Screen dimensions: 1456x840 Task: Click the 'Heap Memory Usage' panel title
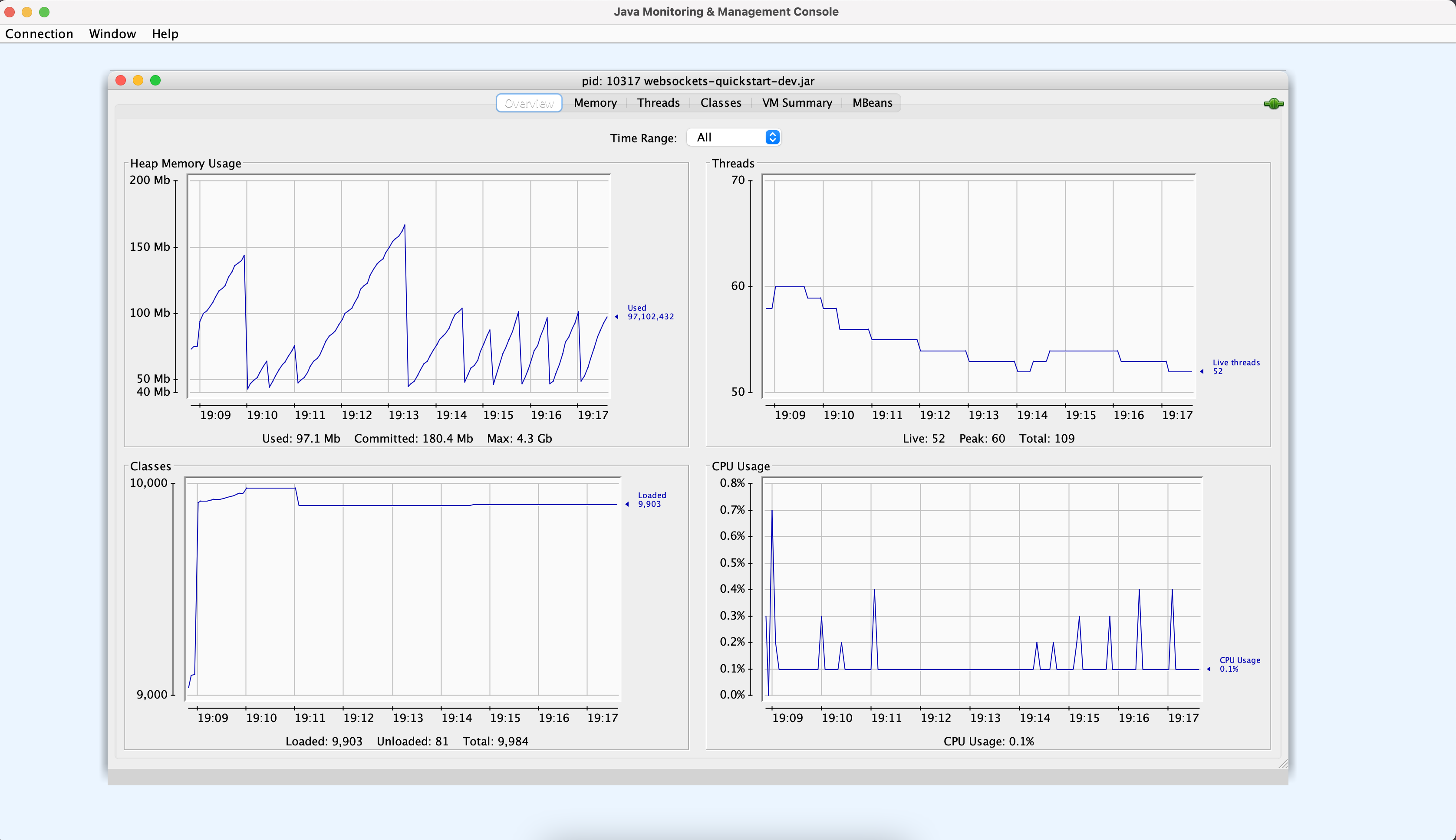pyautogui.click(x=186, y=164)
